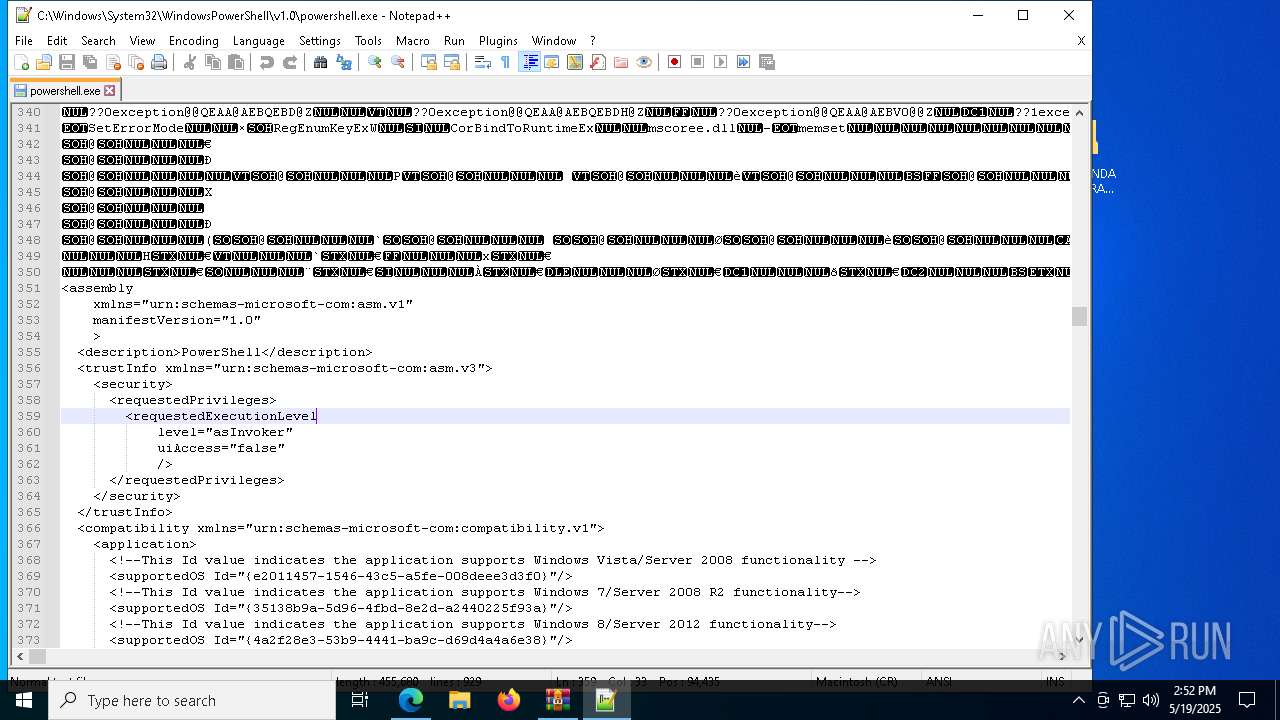
Task: Click the Paste toolbar icon
Action: pyautogui.click(x=236, y=62)
